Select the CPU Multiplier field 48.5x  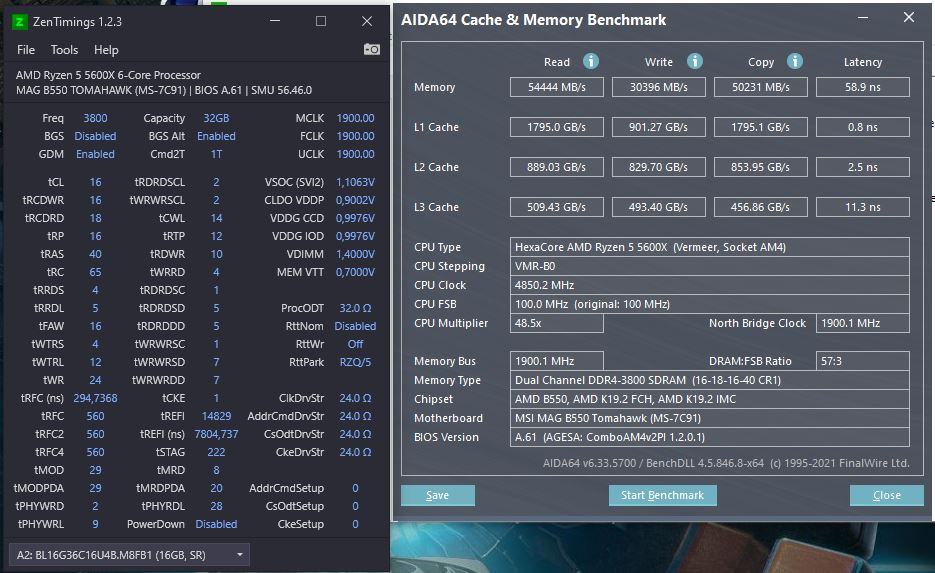556,323
